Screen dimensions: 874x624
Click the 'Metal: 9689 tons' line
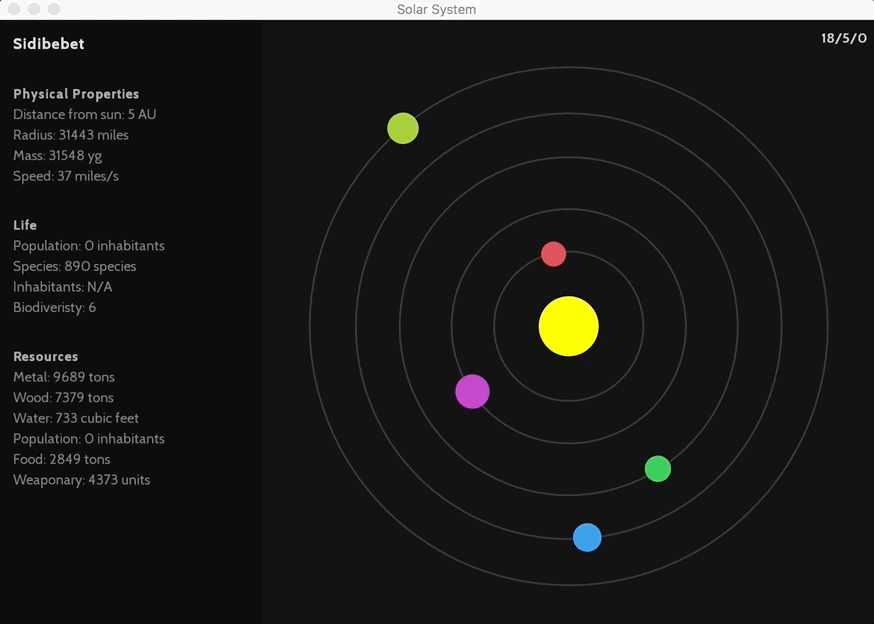click(x=64, y=378)
